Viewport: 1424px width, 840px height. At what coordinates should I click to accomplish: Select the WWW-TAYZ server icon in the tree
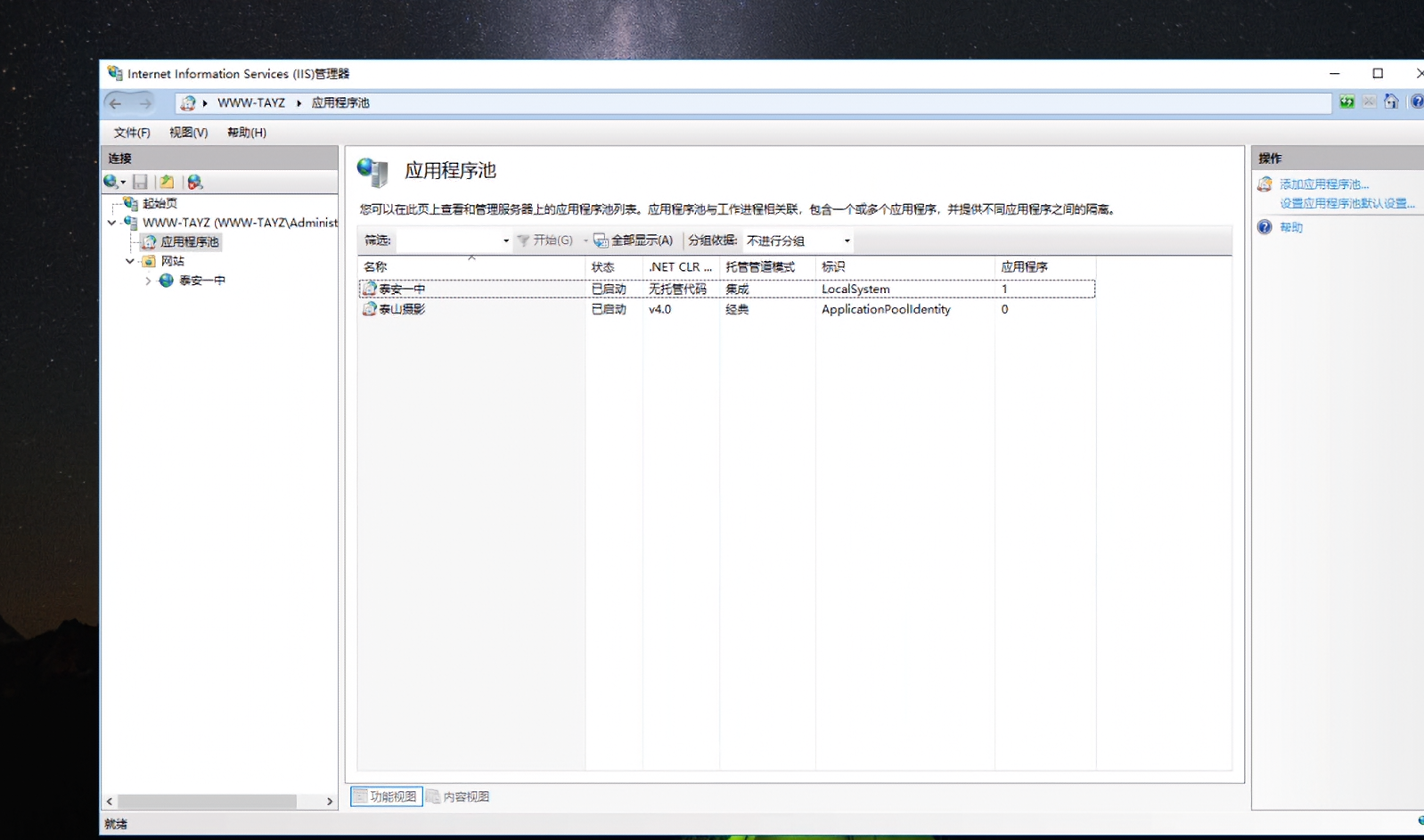coord(131,223)
